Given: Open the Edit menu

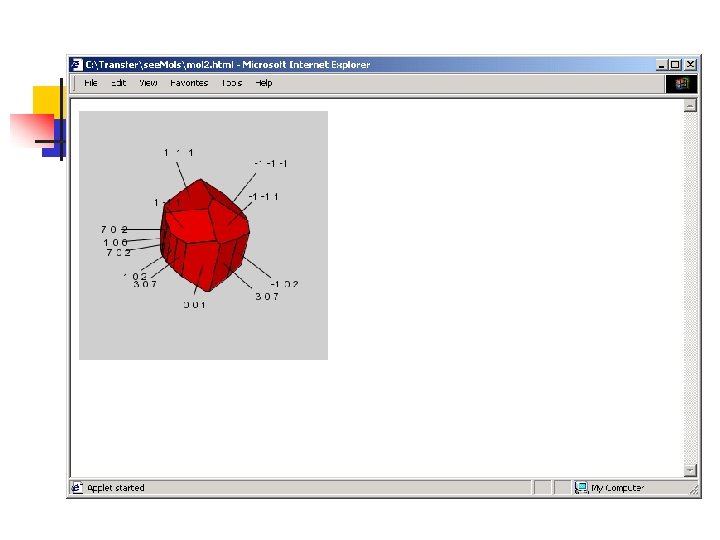Looking at the screenshot, I should 118,83.
